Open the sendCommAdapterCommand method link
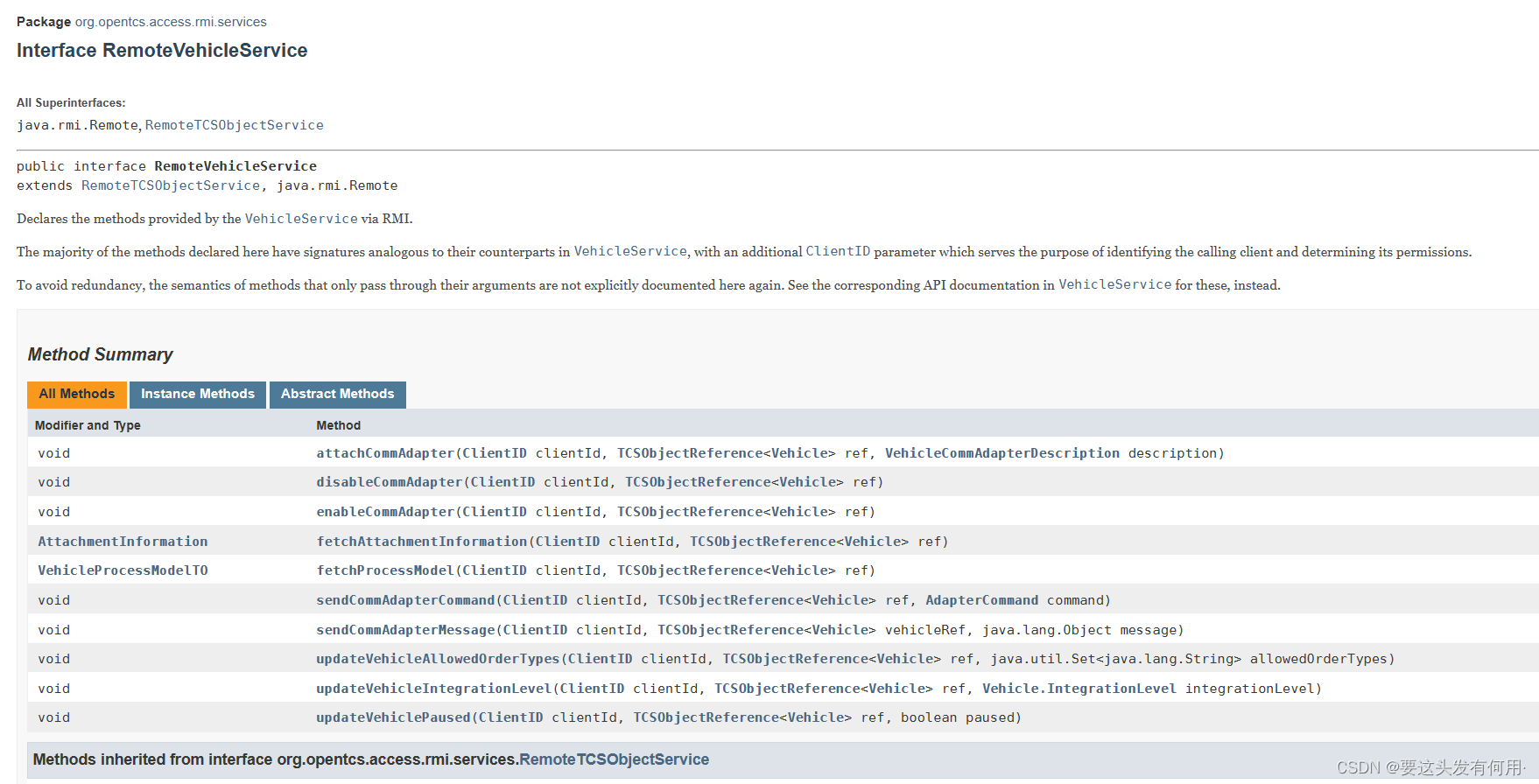This screenshot has width=1539, height=784. [406, 600]
